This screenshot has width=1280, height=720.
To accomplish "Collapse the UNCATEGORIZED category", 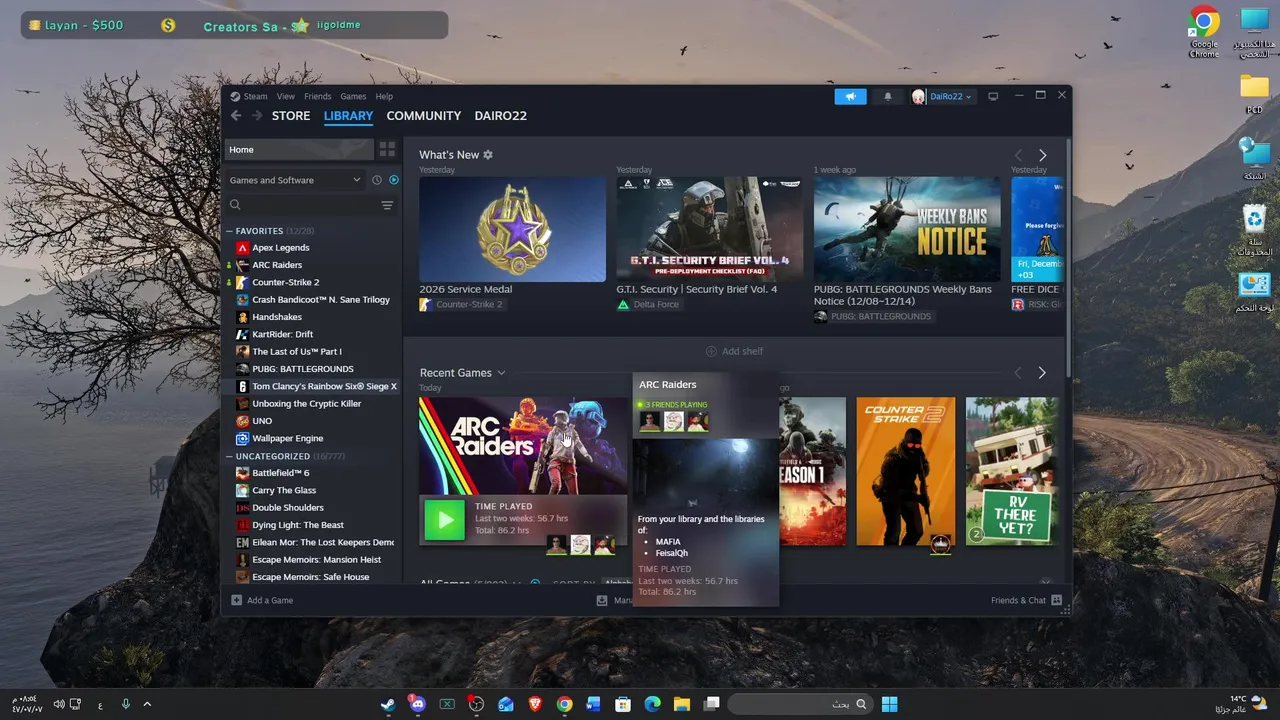I will (229, 456).
